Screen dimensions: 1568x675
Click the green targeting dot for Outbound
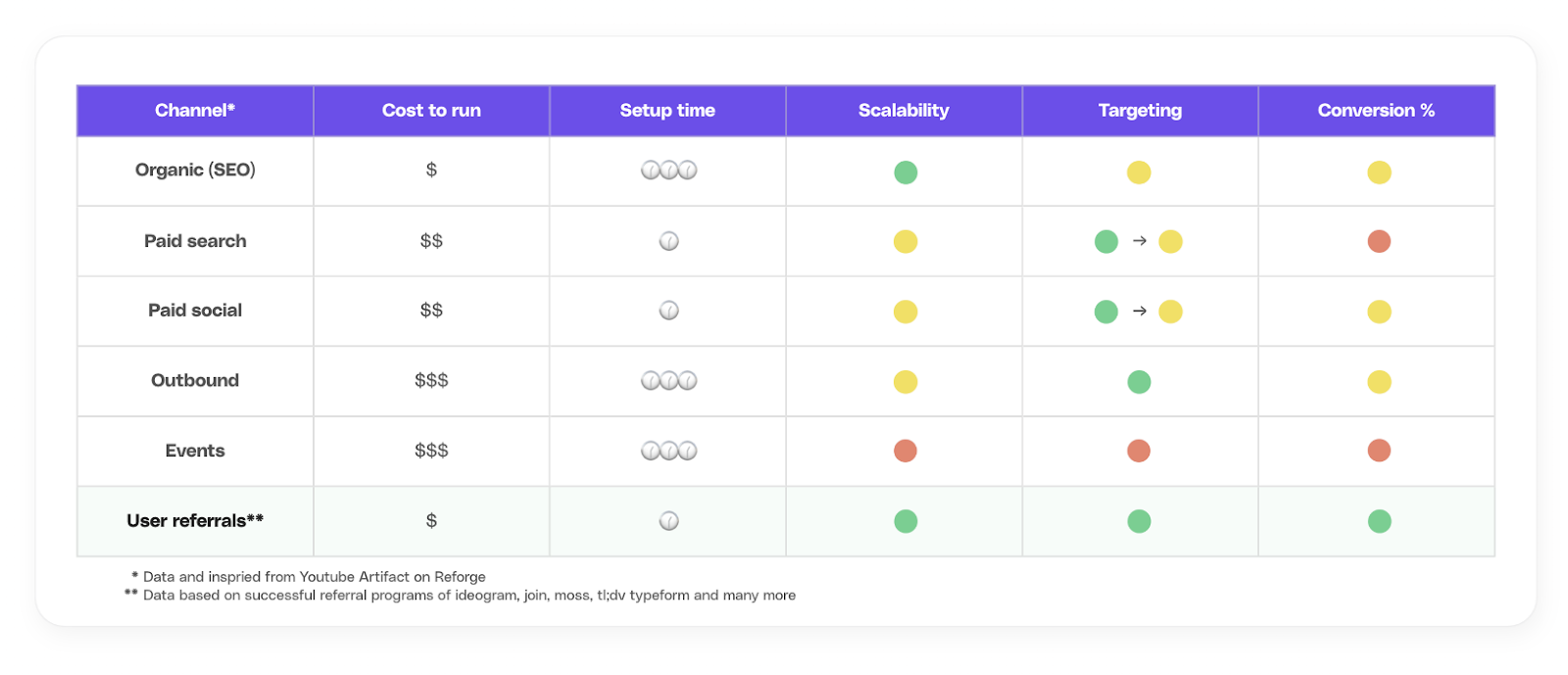click(x=1139, y=381)
